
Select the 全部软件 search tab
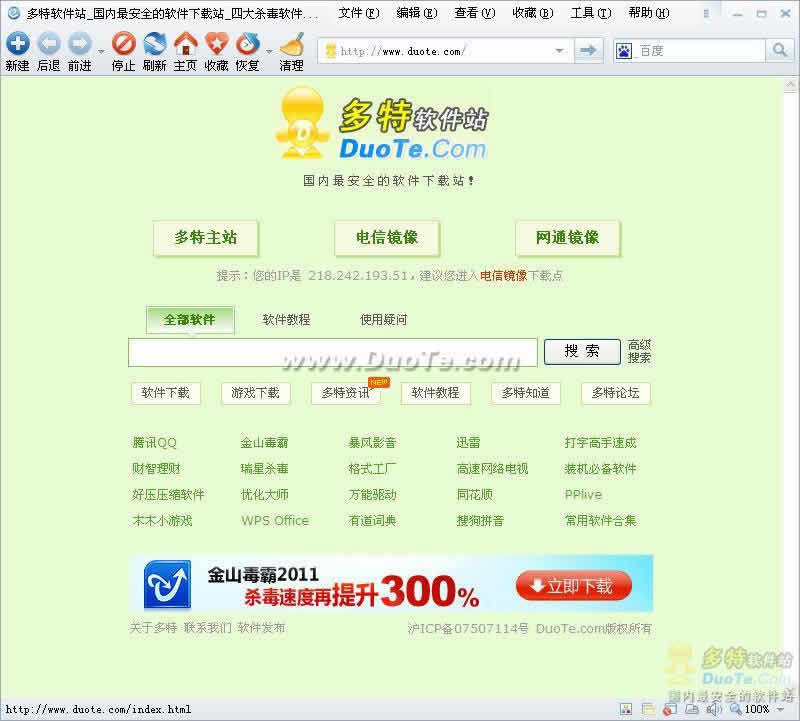tap(190, 320)
